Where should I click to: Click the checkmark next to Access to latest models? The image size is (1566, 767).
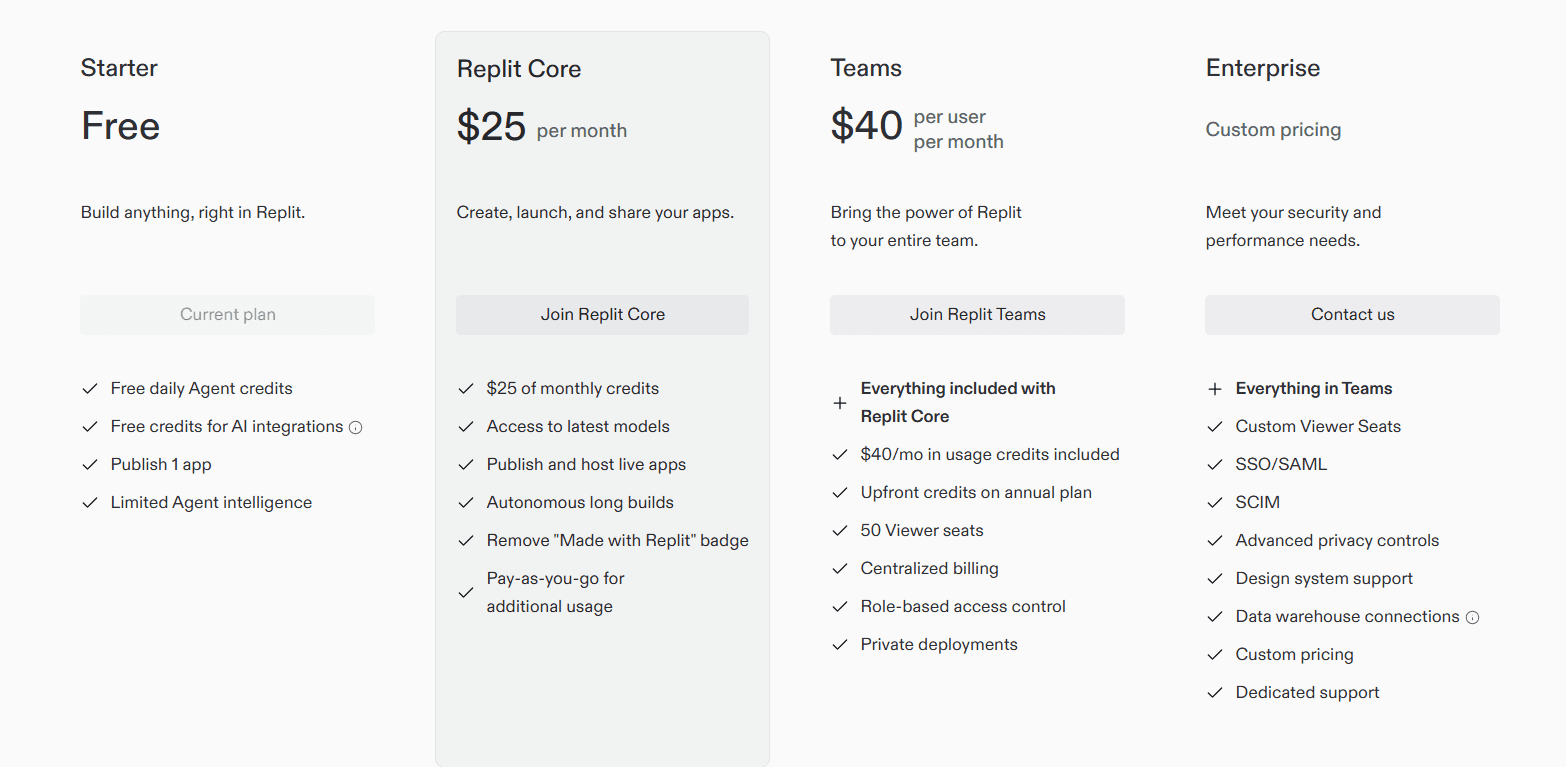click(x=465, y=426)
